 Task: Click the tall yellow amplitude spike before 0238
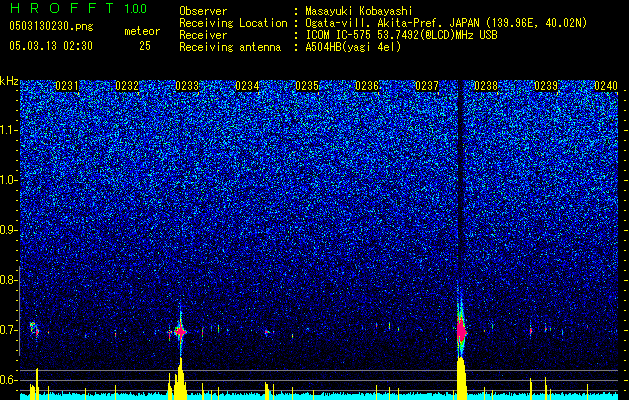pyautogui.click(x=461, y=378)
